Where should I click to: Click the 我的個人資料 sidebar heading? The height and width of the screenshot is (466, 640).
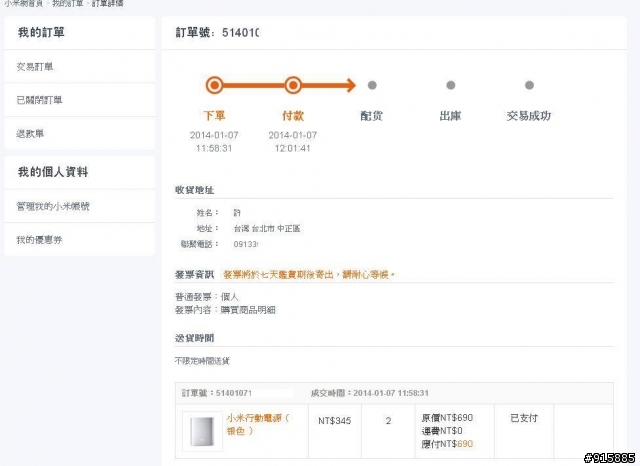[x=53, y=172]
